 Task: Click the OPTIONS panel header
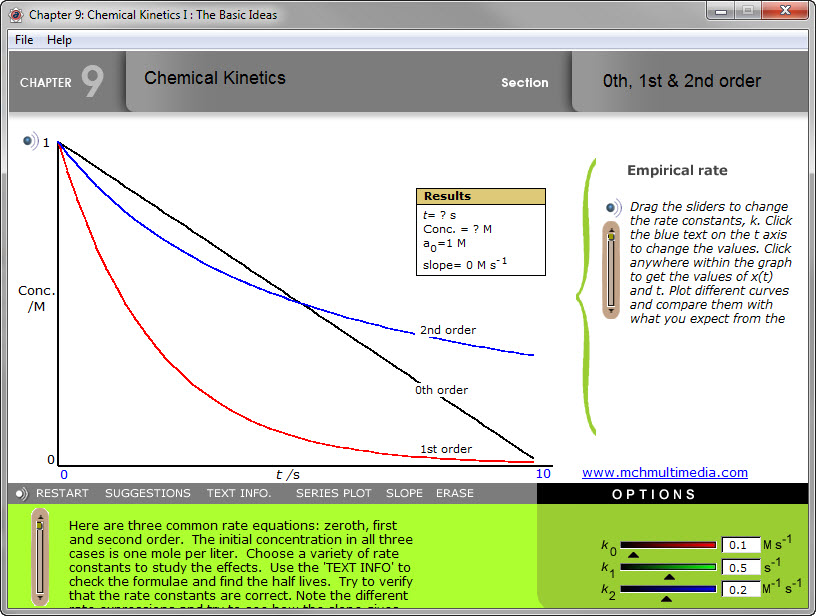tap(672, 494)
